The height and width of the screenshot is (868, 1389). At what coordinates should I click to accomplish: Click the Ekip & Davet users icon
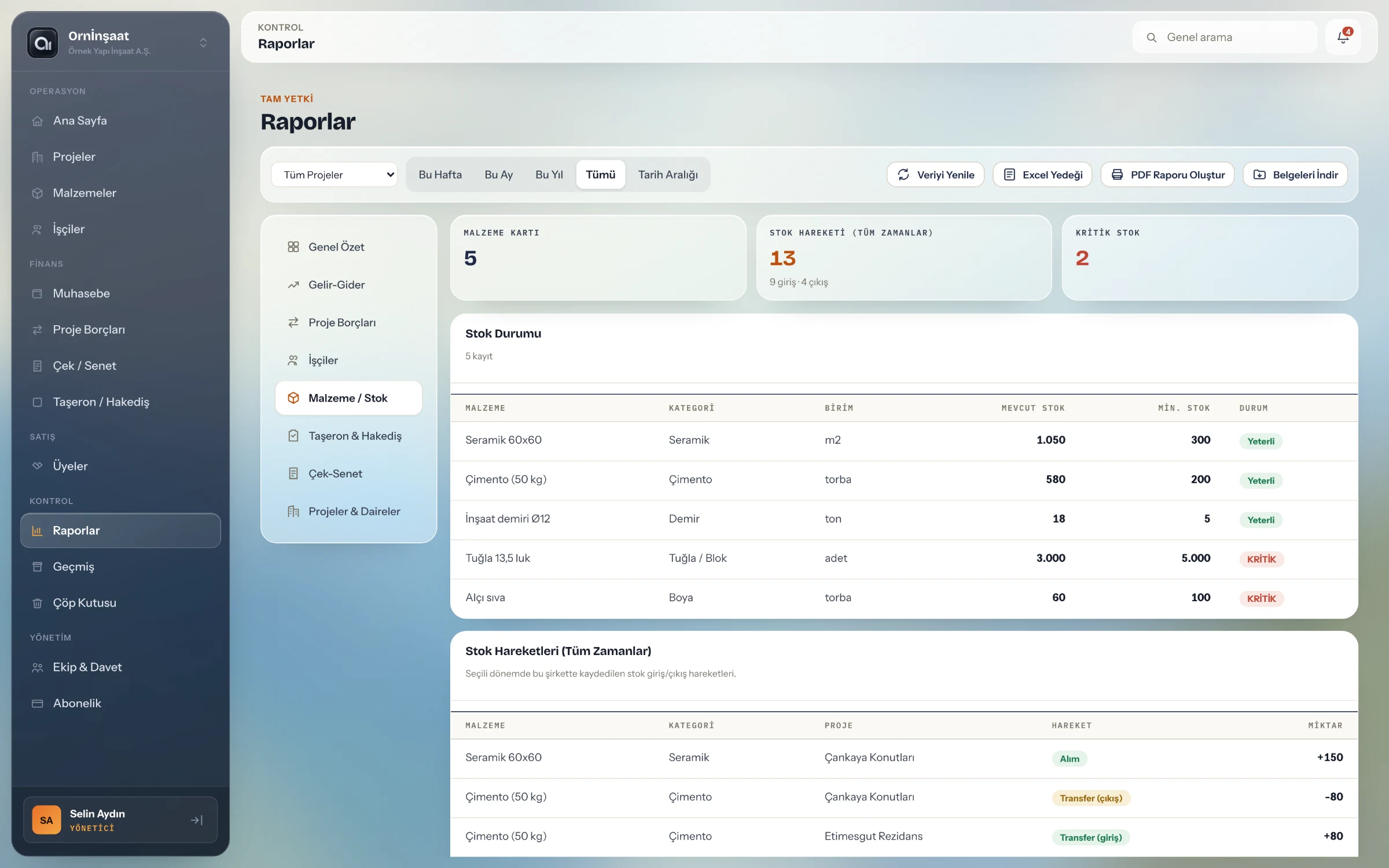[x=38, y=667]
